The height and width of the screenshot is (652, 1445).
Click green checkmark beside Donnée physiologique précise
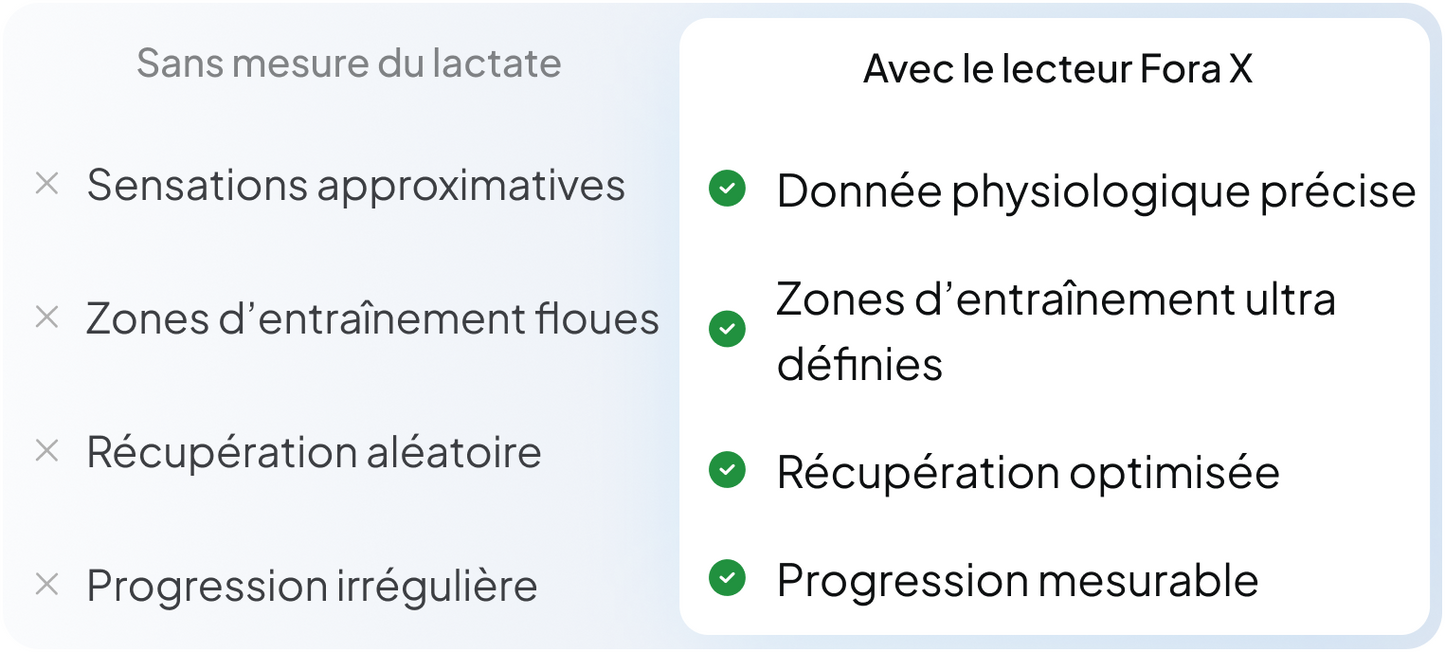pyautogui.click(x=727, y=189)
